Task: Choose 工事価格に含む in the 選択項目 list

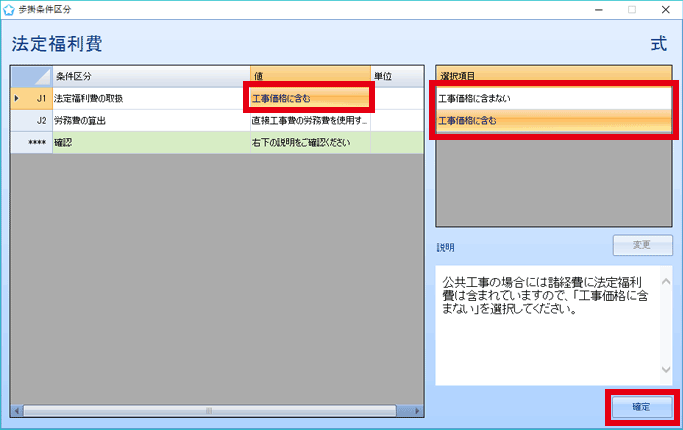Action: [x=553, y=121]
